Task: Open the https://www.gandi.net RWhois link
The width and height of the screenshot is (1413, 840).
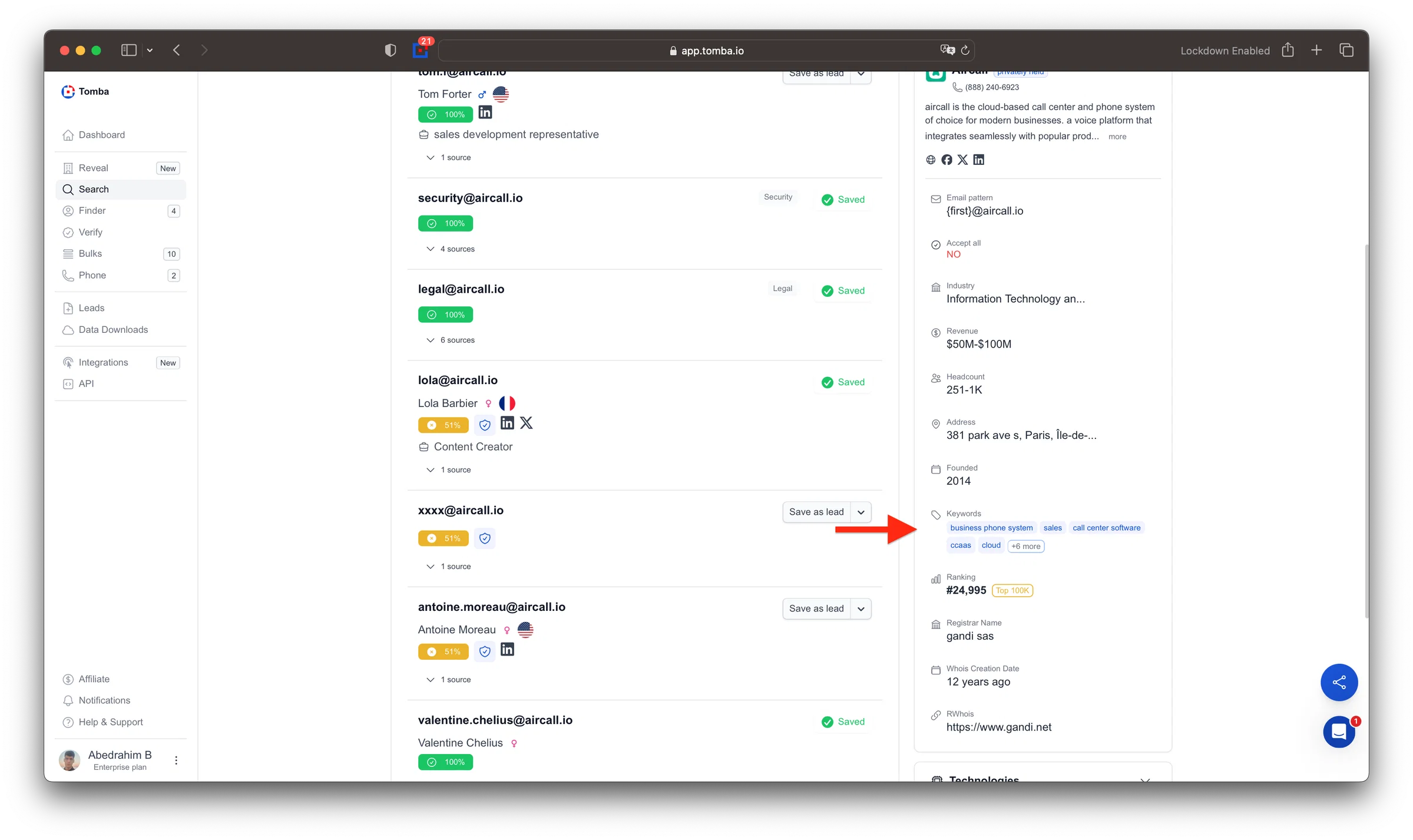Action: 999,727
